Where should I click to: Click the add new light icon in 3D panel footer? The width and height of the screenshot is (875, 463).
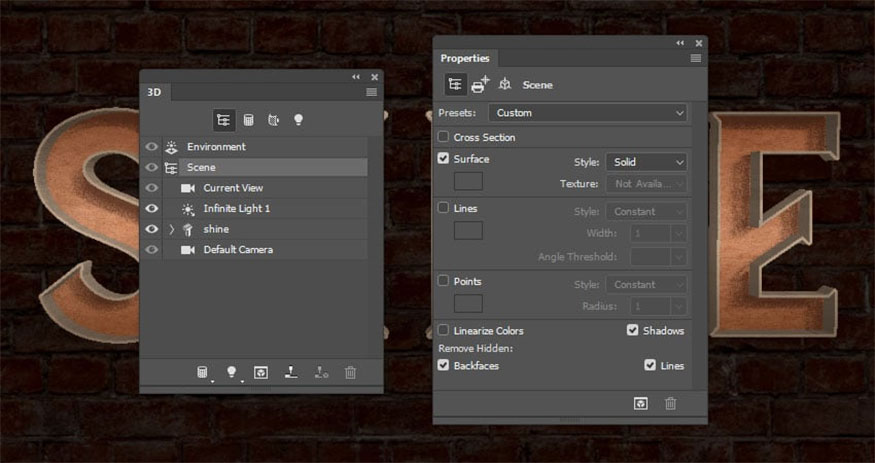[232, 372]
